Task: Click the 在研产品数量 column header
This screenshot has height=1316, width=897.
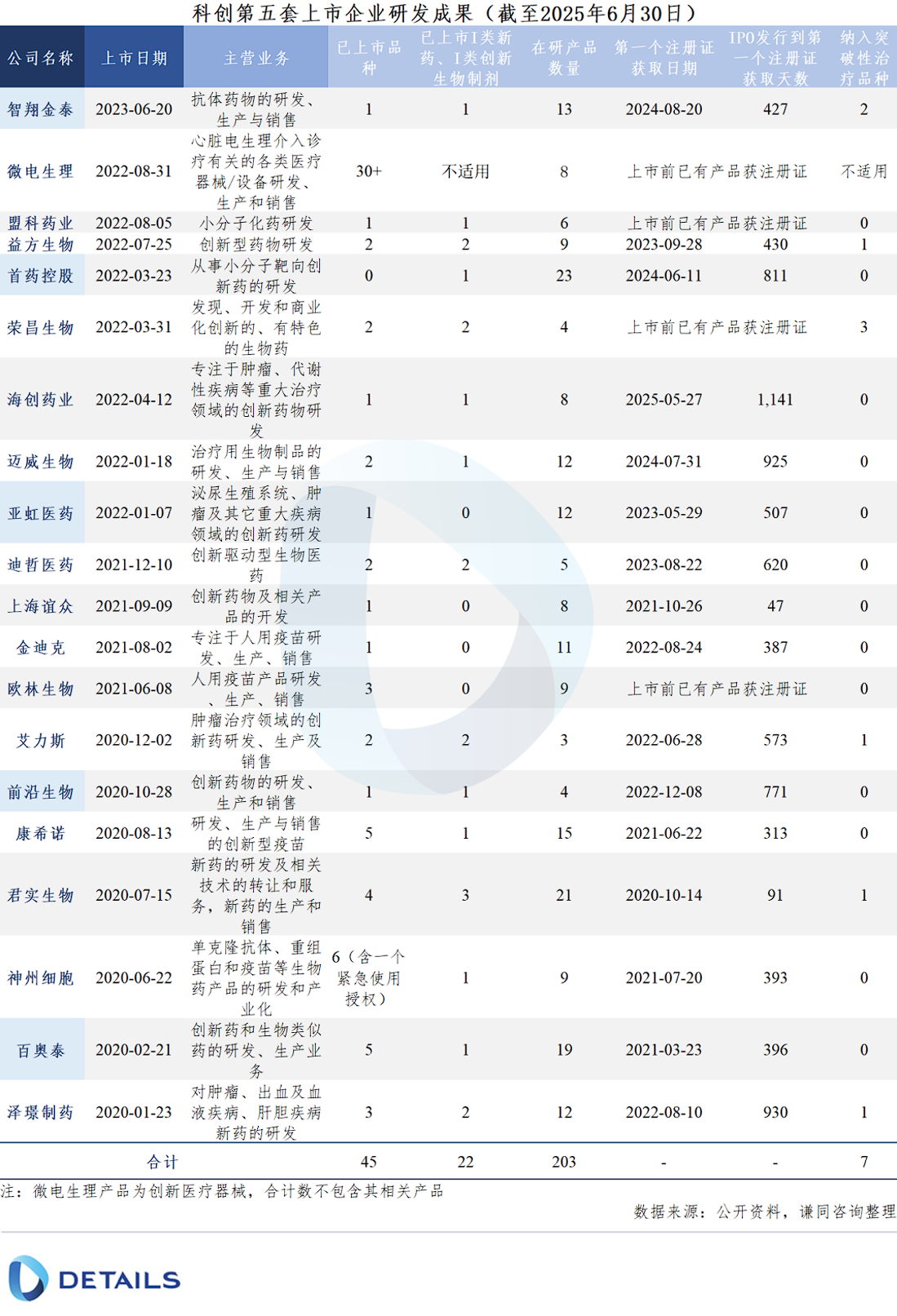Action: [x=564, y=58]
